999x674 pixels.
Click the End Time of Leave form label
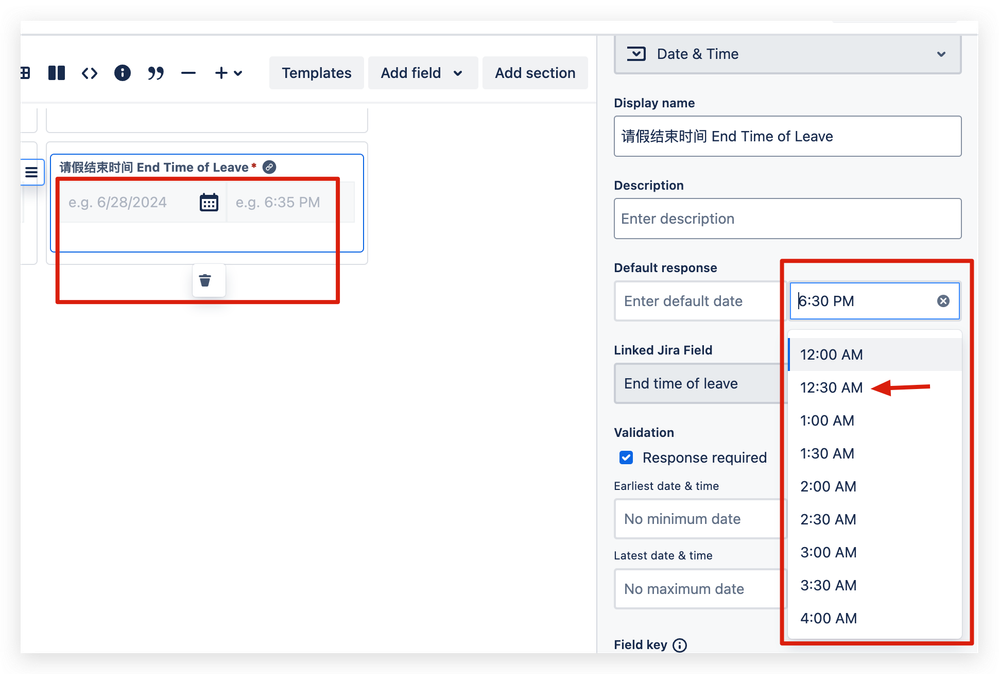point(154,168)
